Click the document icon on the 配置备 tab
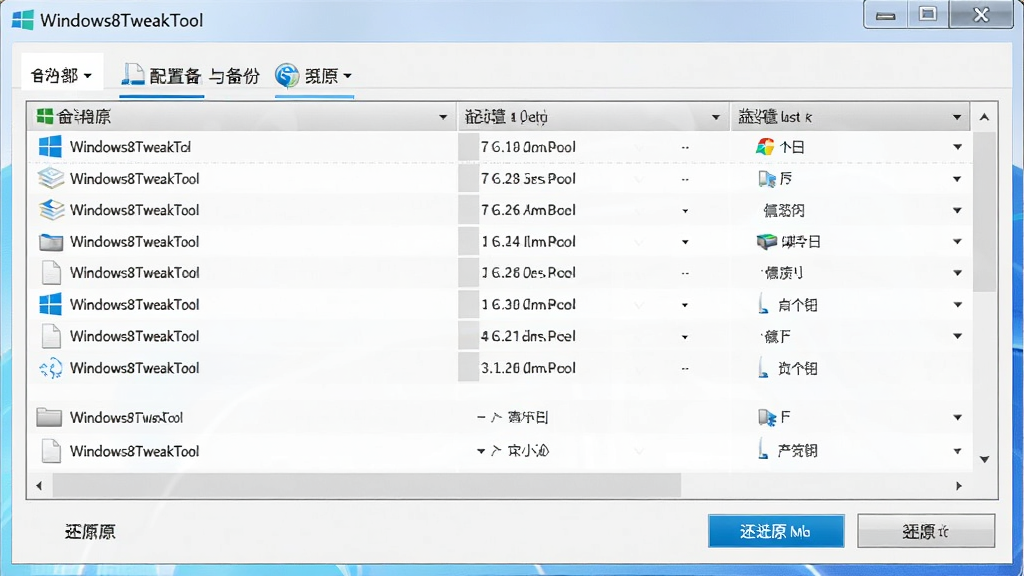The width and height of the screenshot is (1024, 576). click(133, 74)
